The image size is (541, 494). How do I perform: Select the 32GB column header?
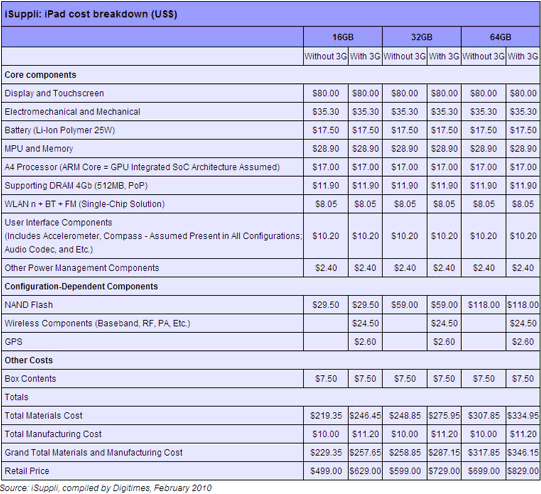(x=422, y=37)
